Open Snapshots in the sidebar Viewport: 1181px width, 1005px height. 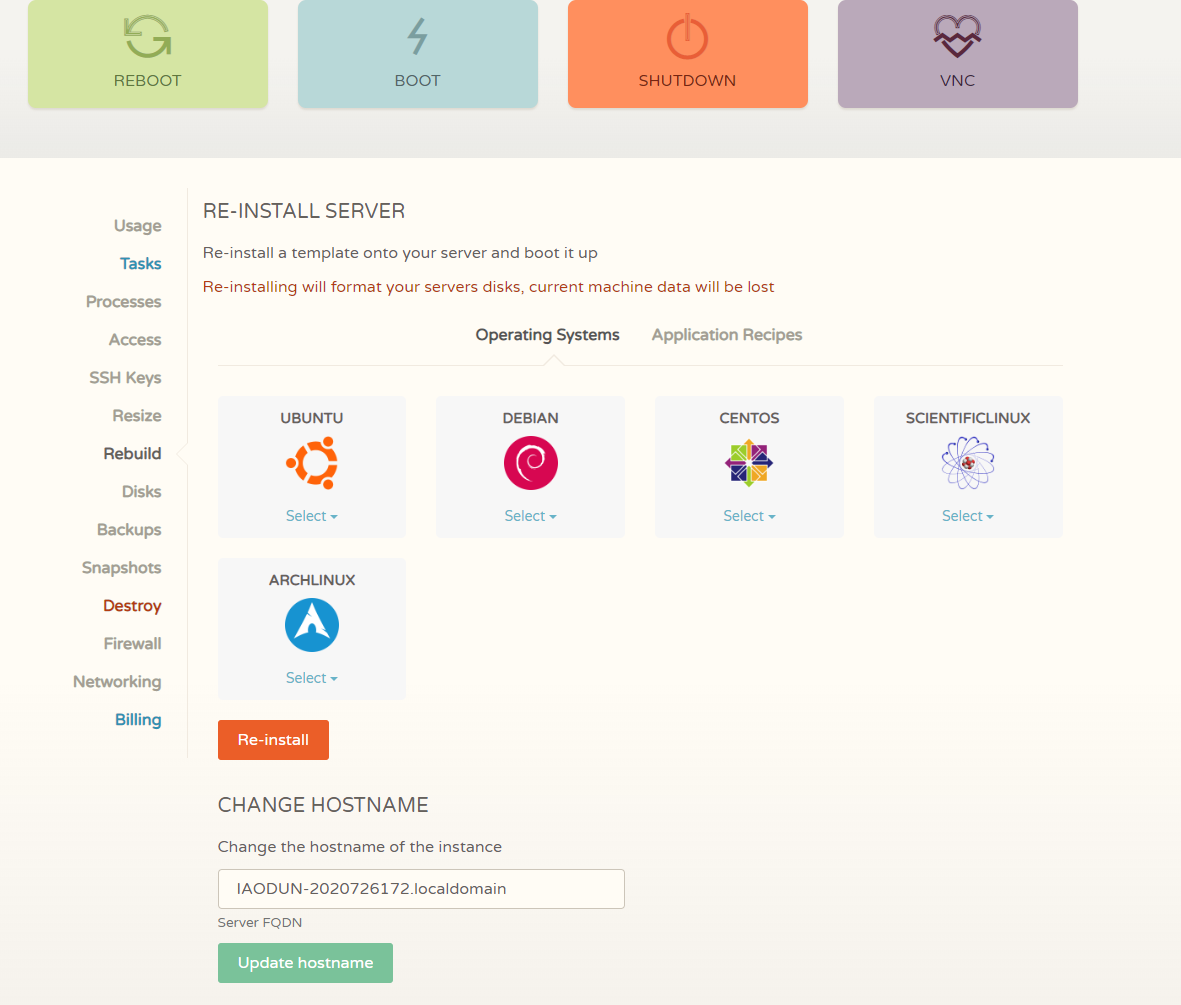click(121, 568)
